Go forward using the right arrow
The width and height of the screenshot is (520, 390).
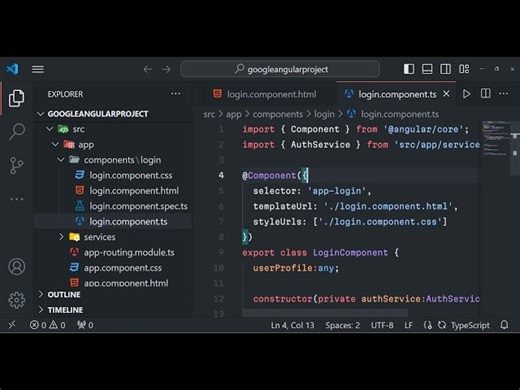coord(166,69)
